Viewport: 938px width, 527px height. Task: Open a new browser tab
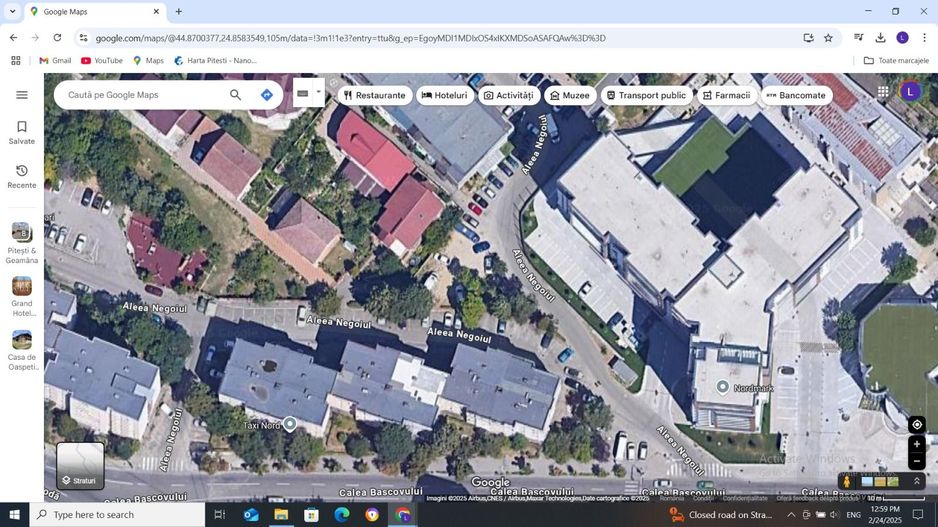tap(178, 11)
